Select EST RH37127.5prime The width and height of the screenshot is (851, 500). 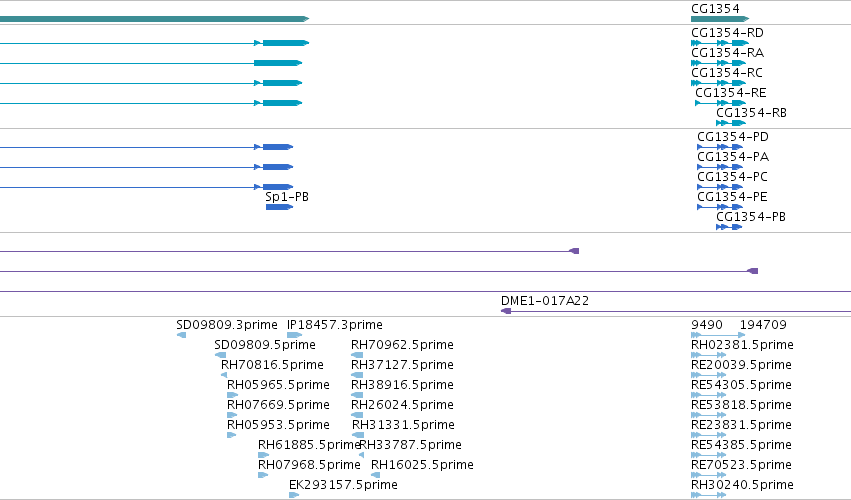[402, 365]
